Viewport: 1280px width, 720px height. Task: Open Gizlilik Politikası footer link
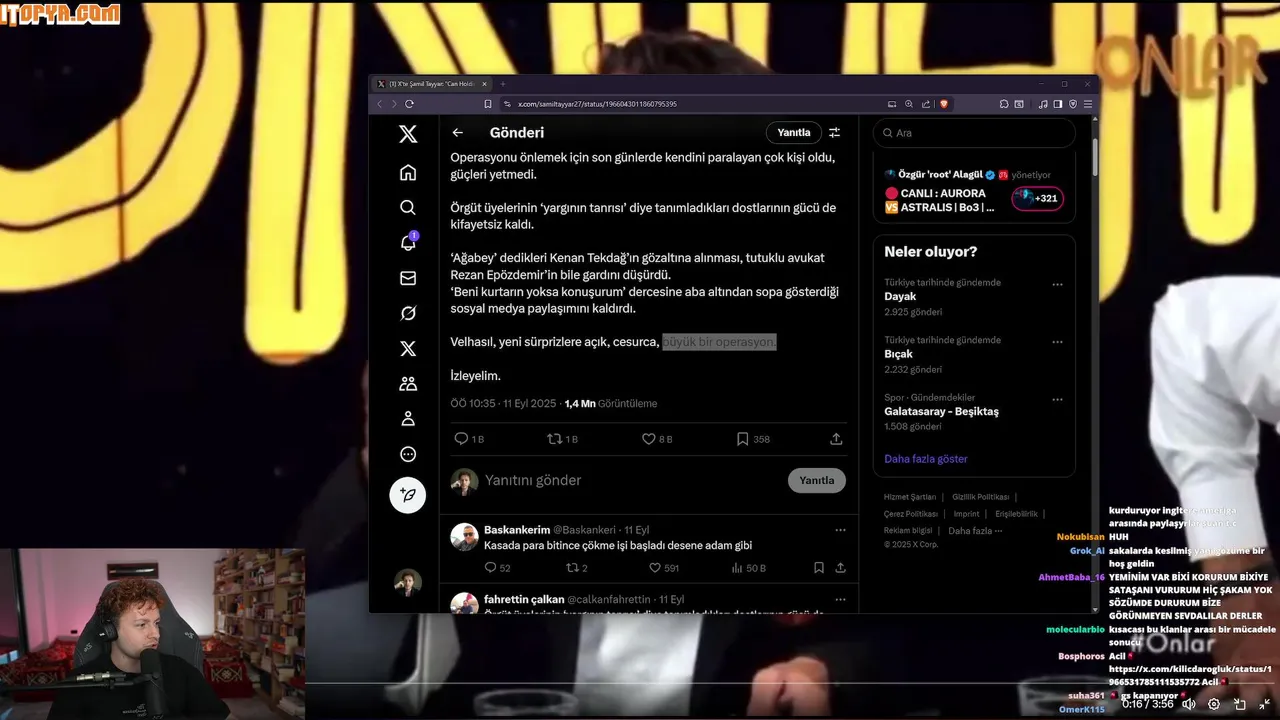(x=980, y=497)
